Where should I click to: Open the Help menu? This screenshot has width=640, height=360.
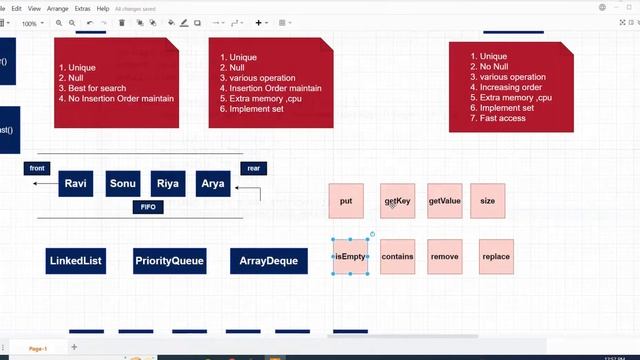tap(103, 9)
